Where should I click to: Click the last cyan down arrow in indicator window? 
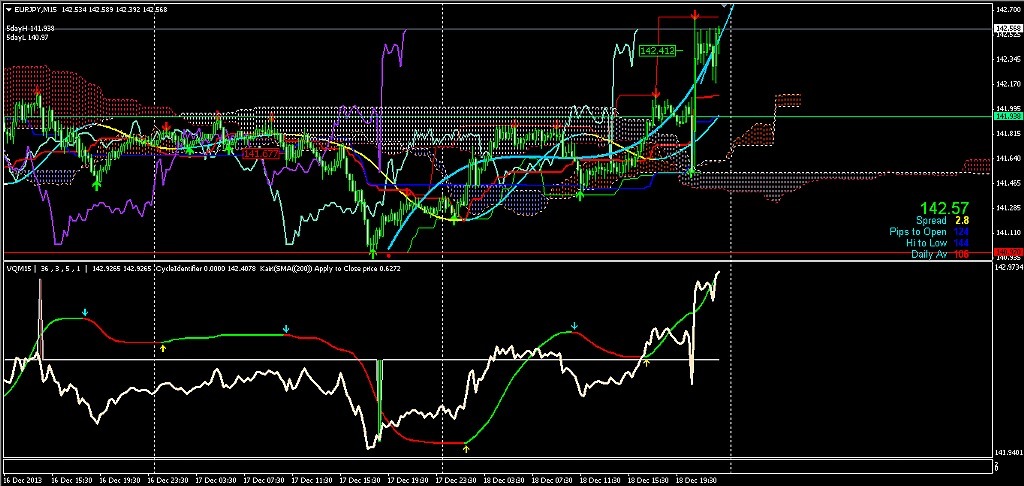pos(574,326)
